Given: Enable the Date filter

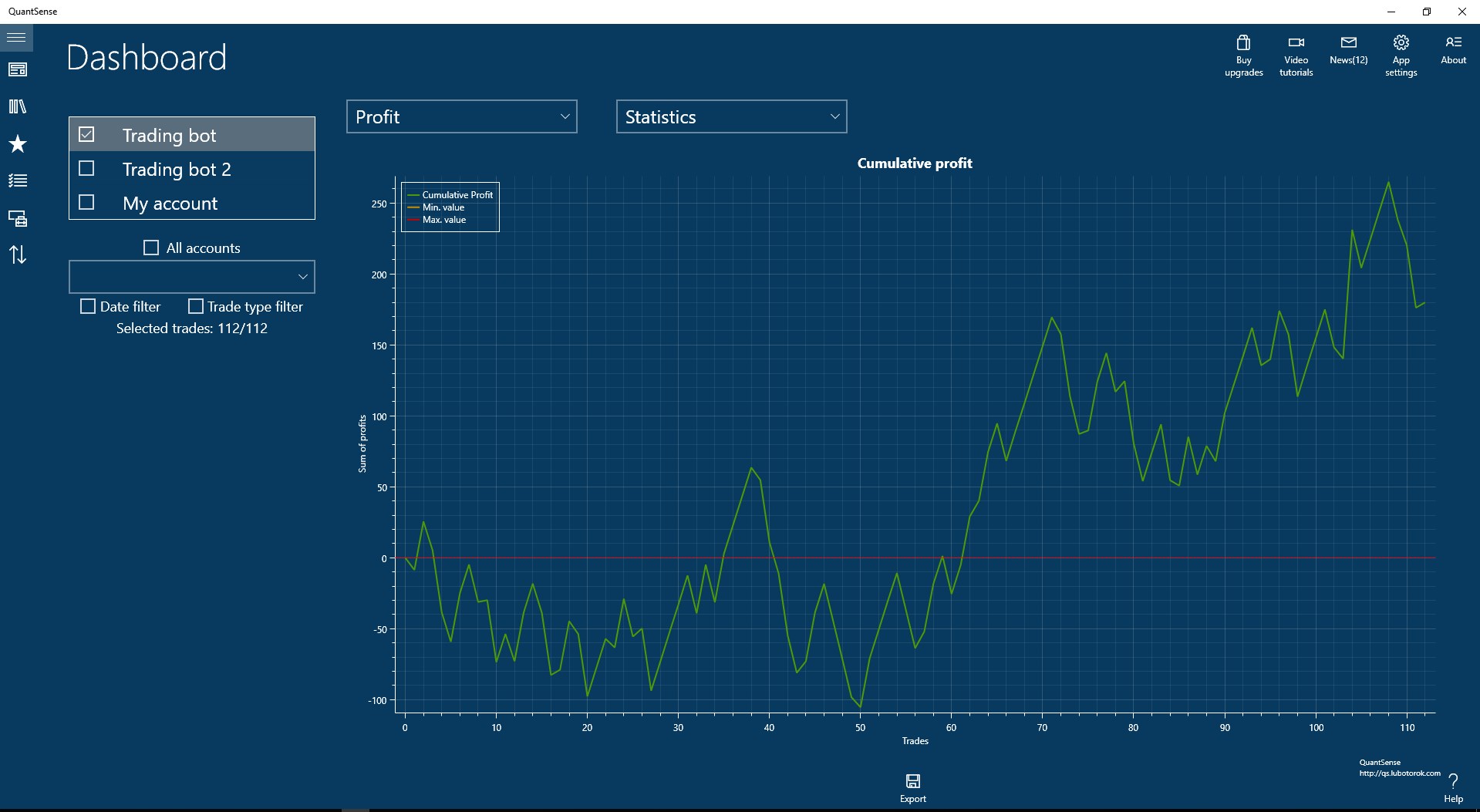Looking at the screenshot, I should pyautogui.click(x=87, y=306).
